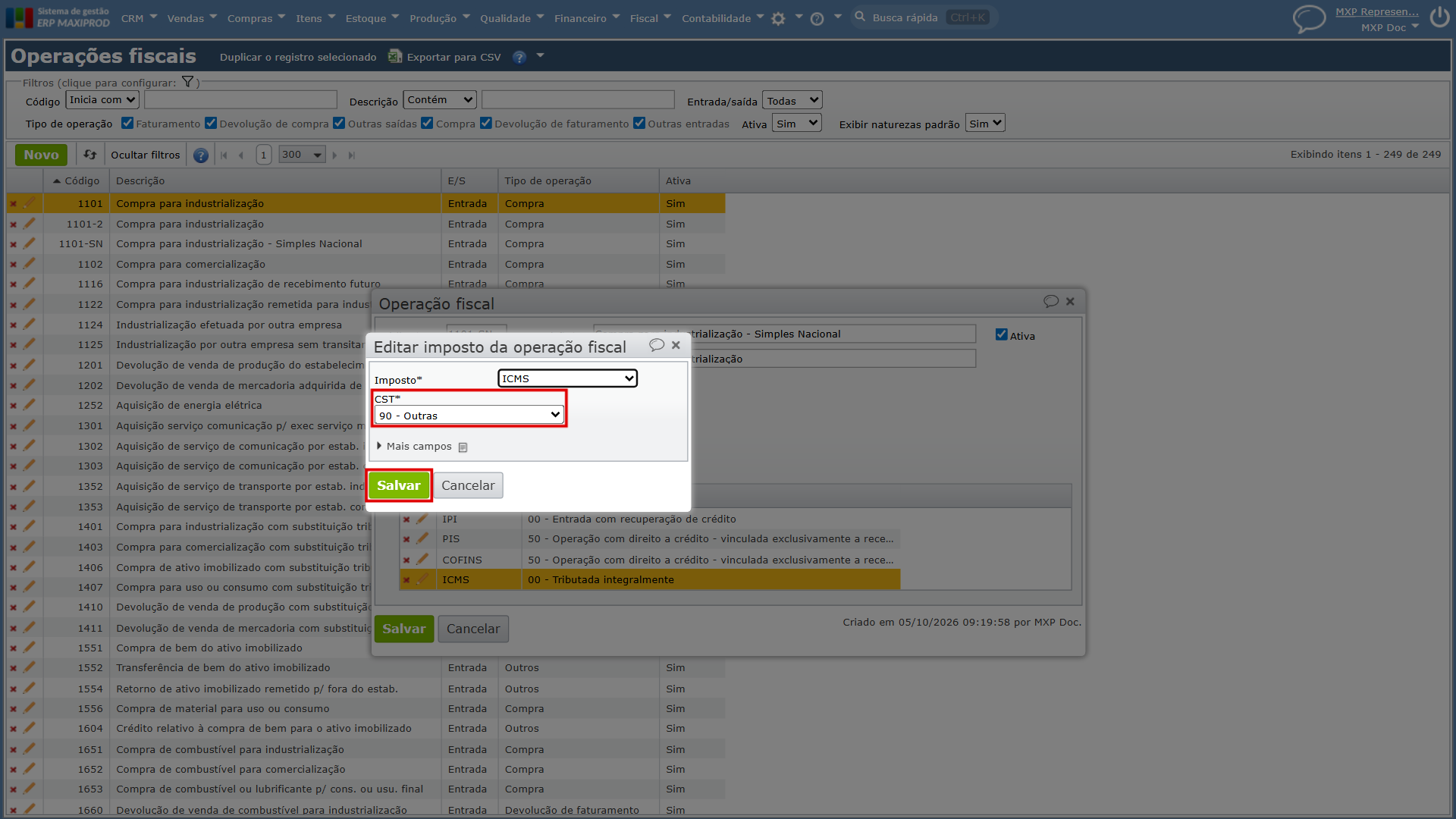Image resolution: width=1456 pixels, height=819 pixels.
Task: Click delete X icon for row 1252
Action: click(x=13, y=406)
